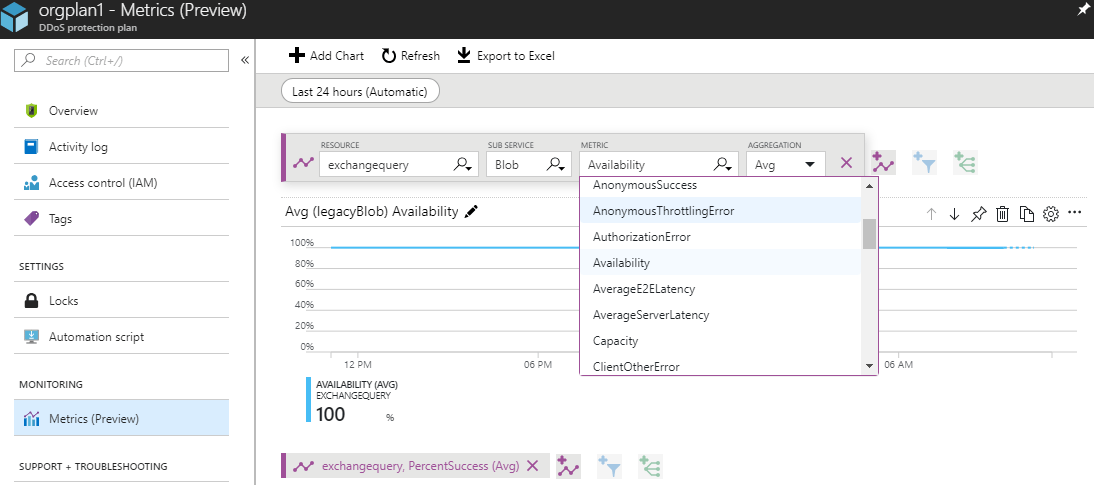Click the Add Chart plus button

click(x=326, y=56)
